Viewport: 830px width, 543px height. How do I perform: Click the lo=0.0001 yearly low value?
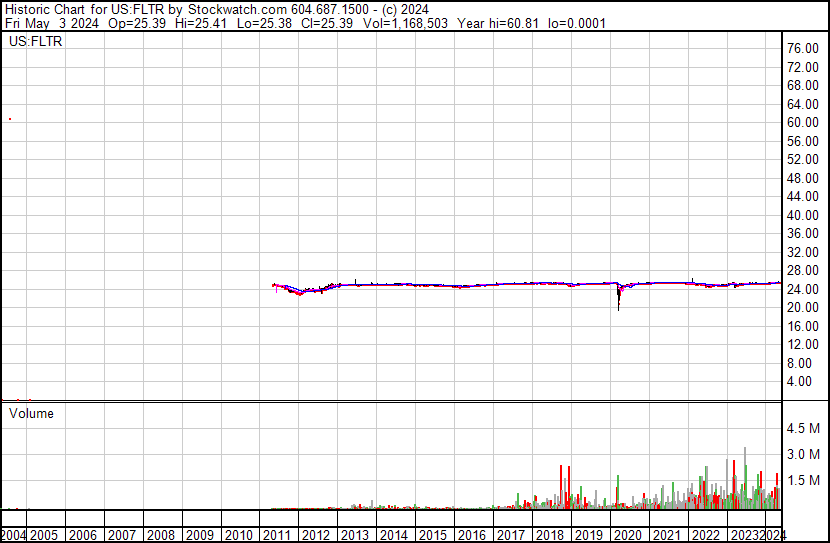pyautogui.click(x=576, y=24)
